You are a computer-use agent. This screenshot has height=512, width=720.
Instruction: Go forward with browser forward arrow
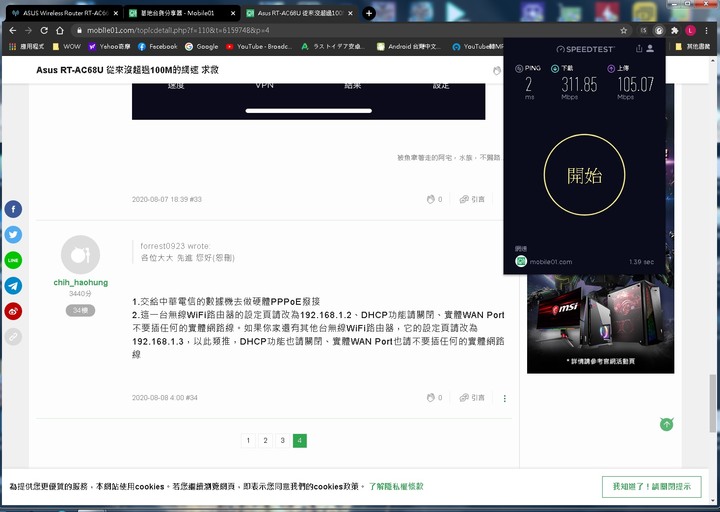click(28, 30)
